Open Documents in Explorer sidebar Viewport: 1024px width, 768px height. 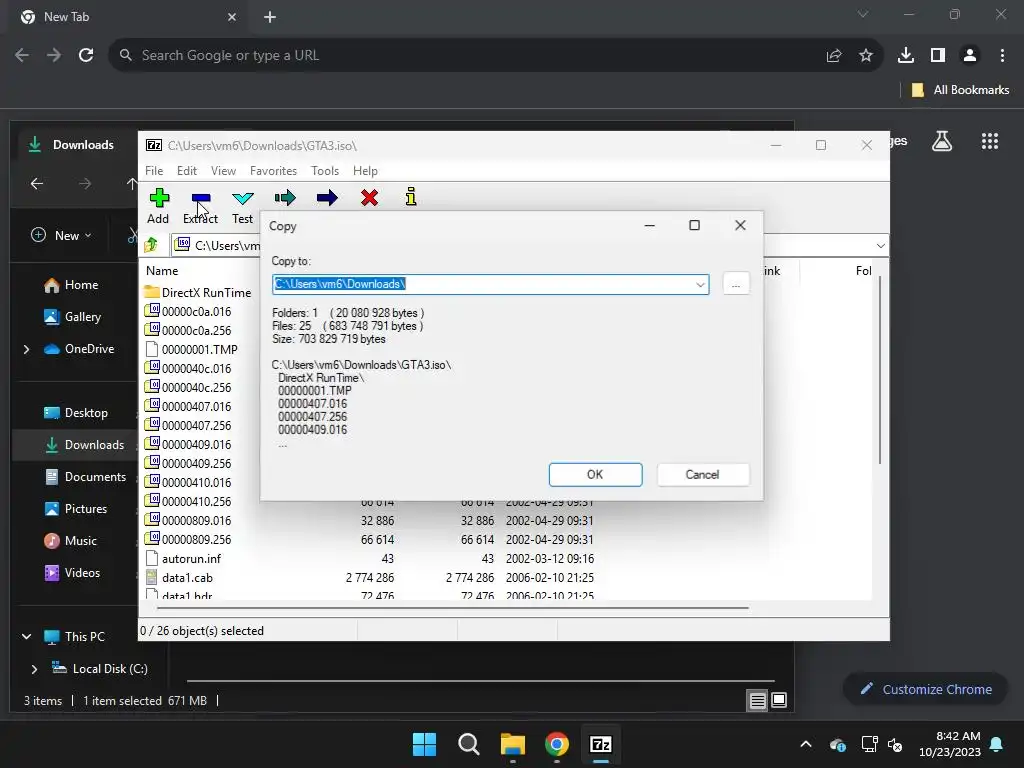pos(85,477)
